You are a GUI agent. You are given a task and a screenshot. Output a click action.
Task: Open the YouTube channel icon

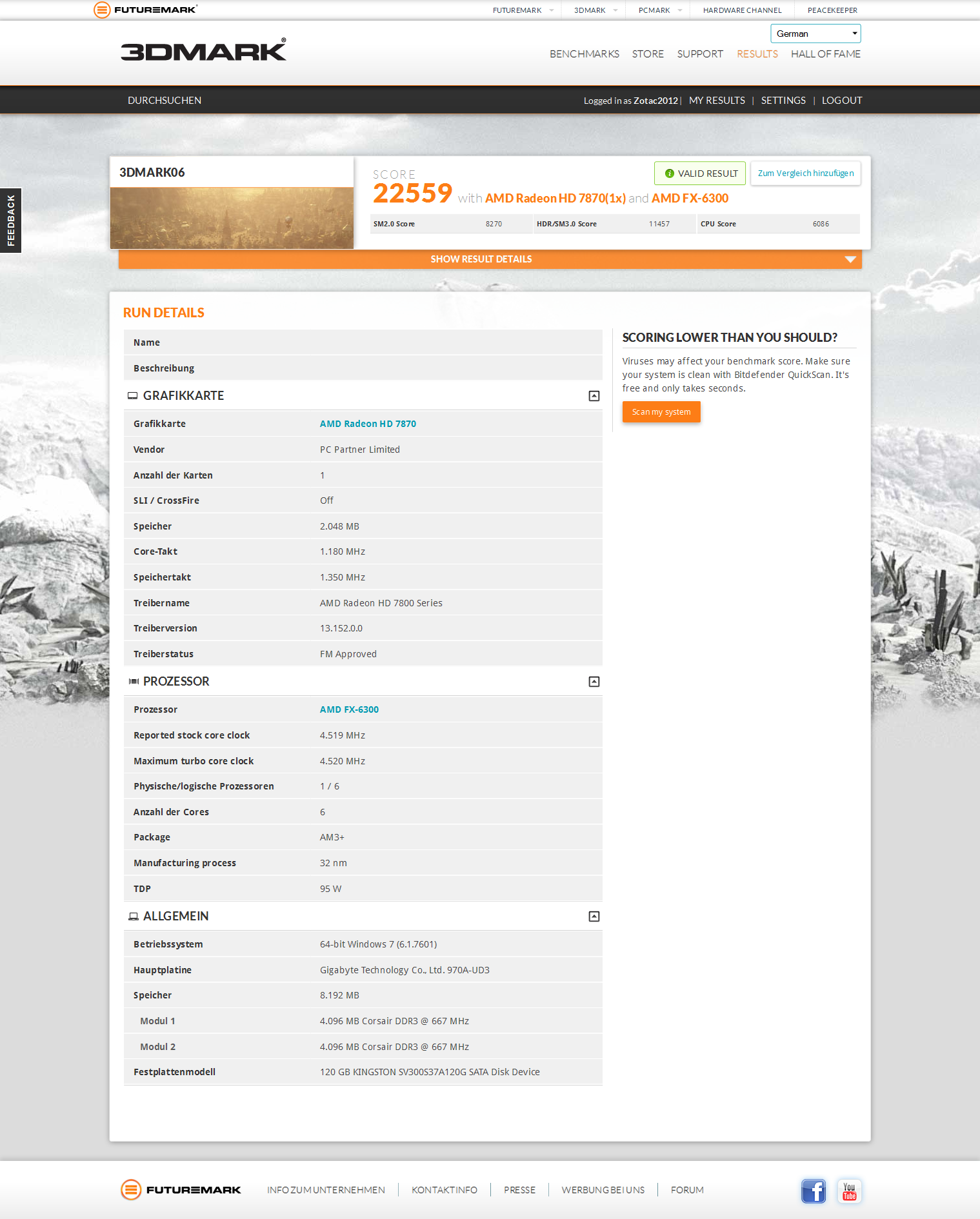coord(849,1191)
